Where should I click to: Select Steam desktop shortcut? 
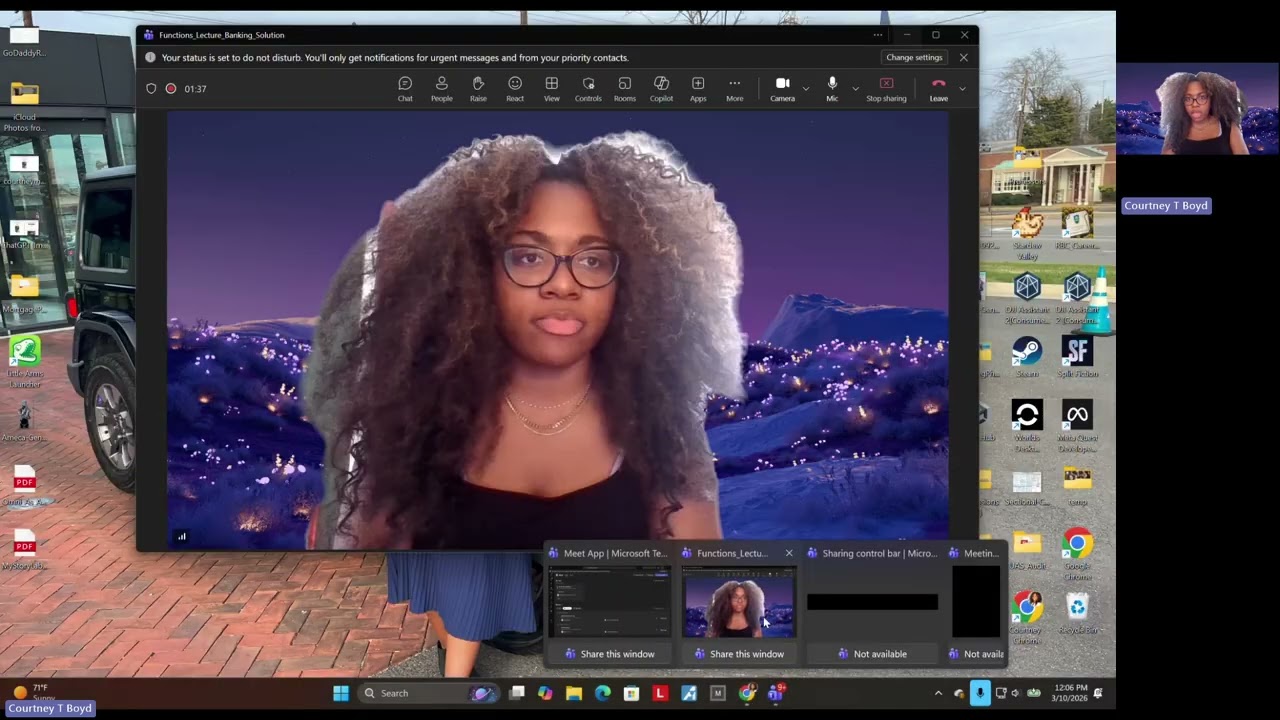click(x=1027, y=357)
